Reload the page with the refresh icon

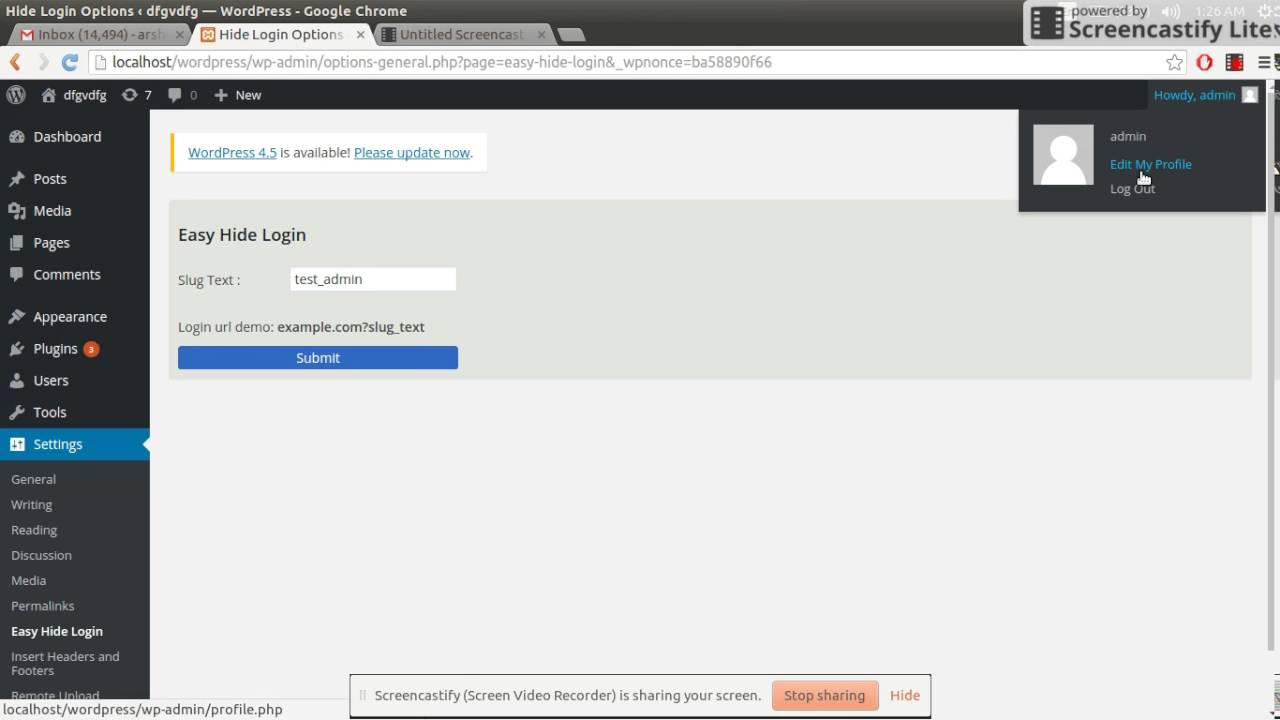(70, 62)
